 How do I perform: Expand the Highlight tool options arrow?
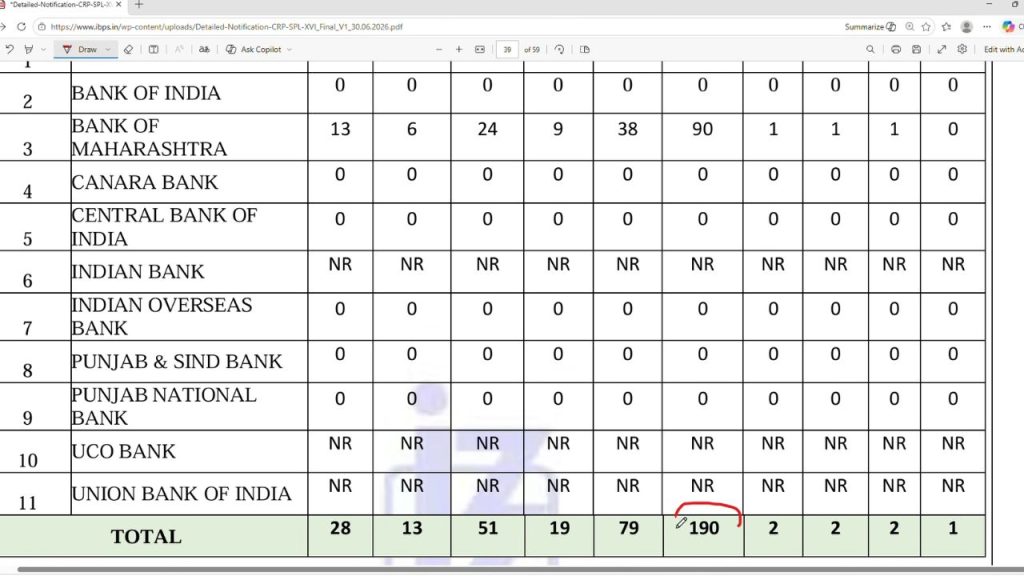(x=43, y=50)
